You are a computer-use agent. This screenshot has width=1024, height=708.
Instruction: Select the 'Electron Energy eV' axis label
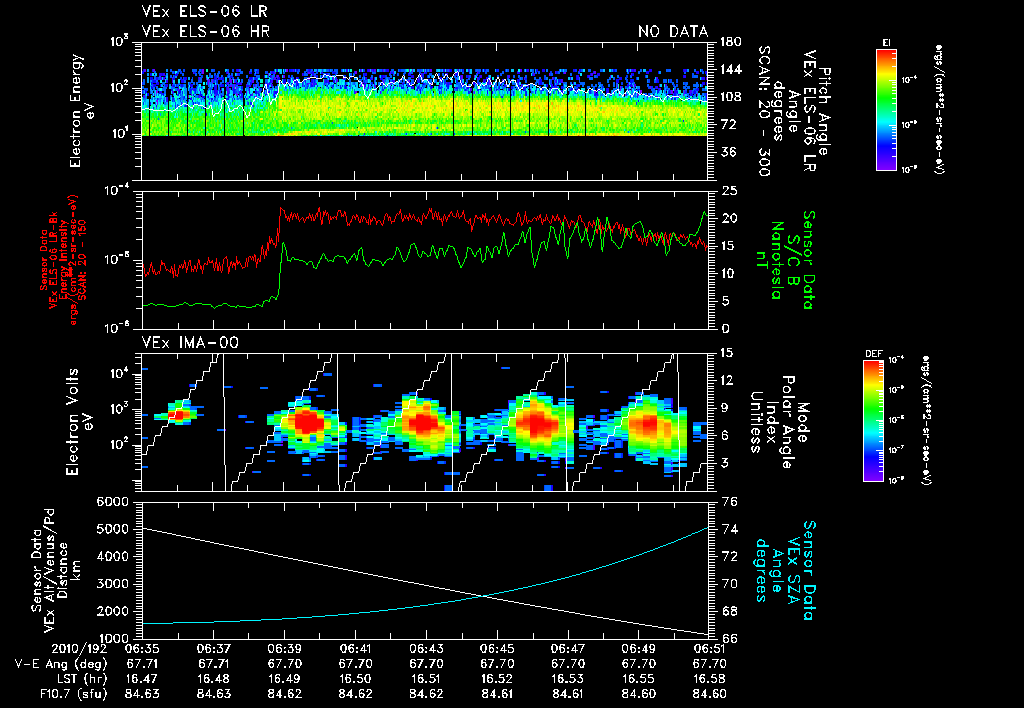[x=83, y=110]
